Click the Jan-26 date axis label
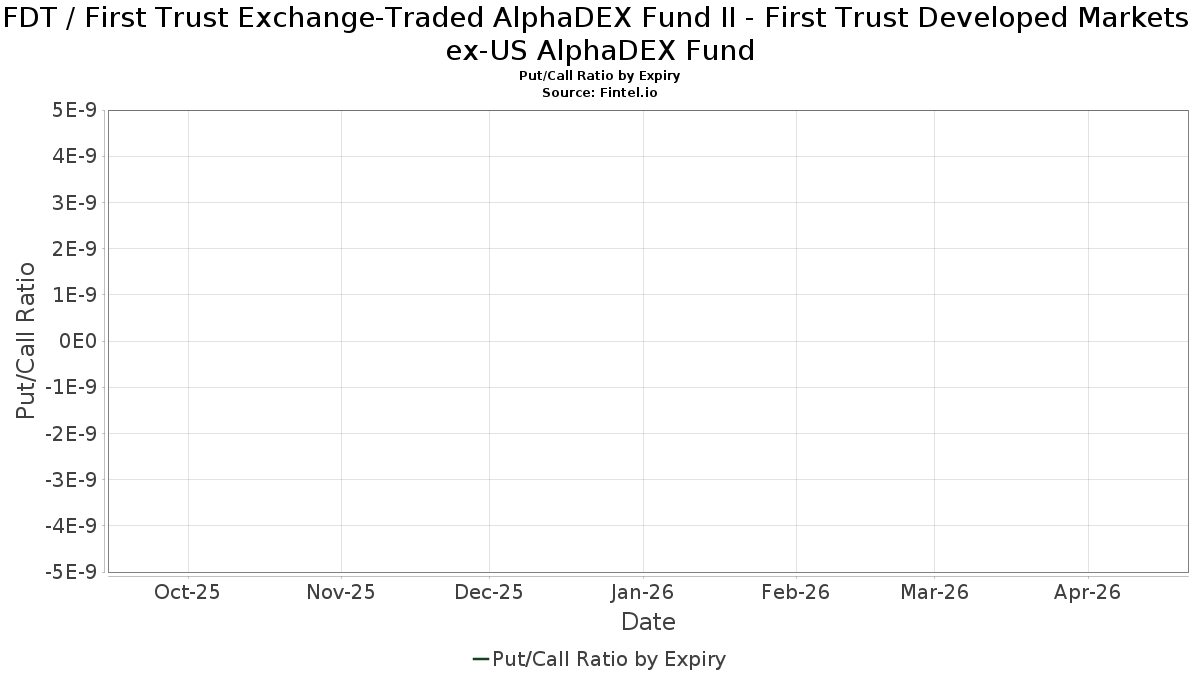The width and height of the screenshot is (1200, 675). pyautogui.click(x=643, y=592)
